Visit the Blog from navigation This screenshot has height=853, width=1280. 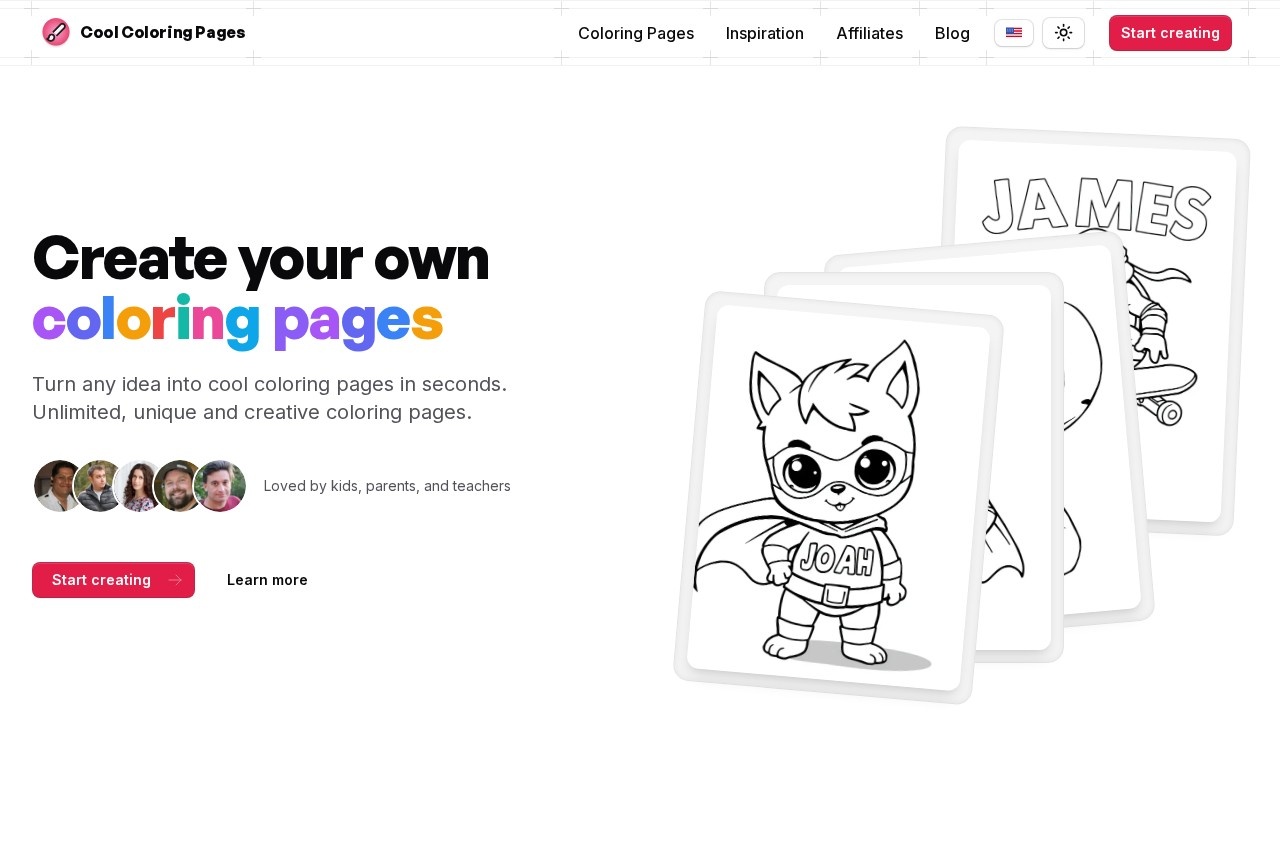952,33
